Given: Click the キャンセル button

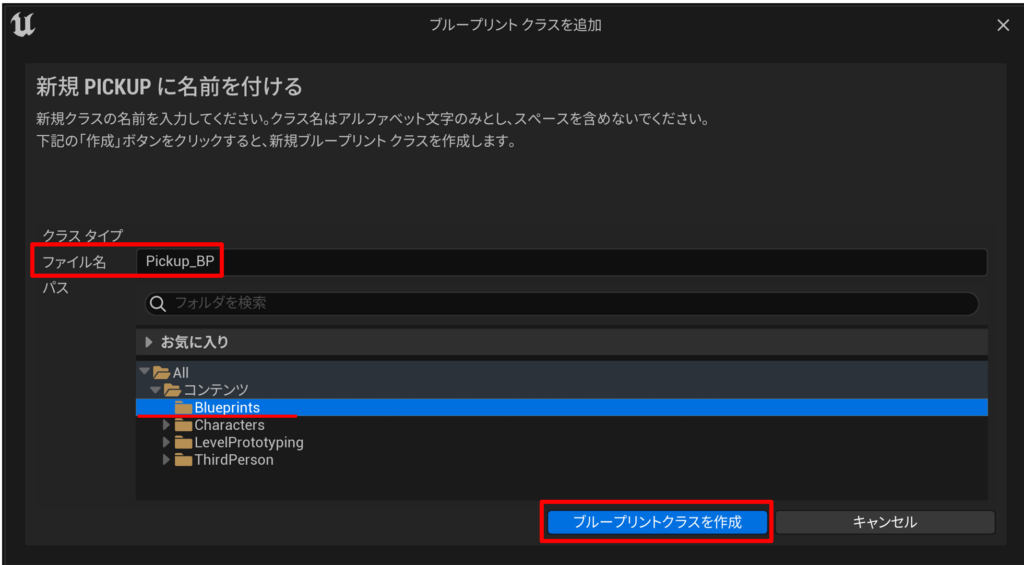Looking at the screenshot, I should click(x=885, y=522).
